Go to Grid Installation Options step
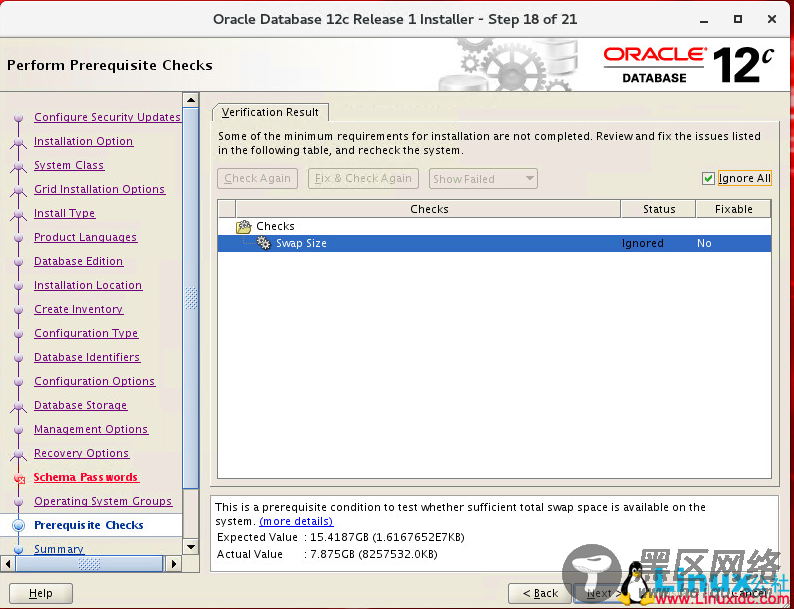The height and width of the screenshot is (609, 794). coord(99,189)
